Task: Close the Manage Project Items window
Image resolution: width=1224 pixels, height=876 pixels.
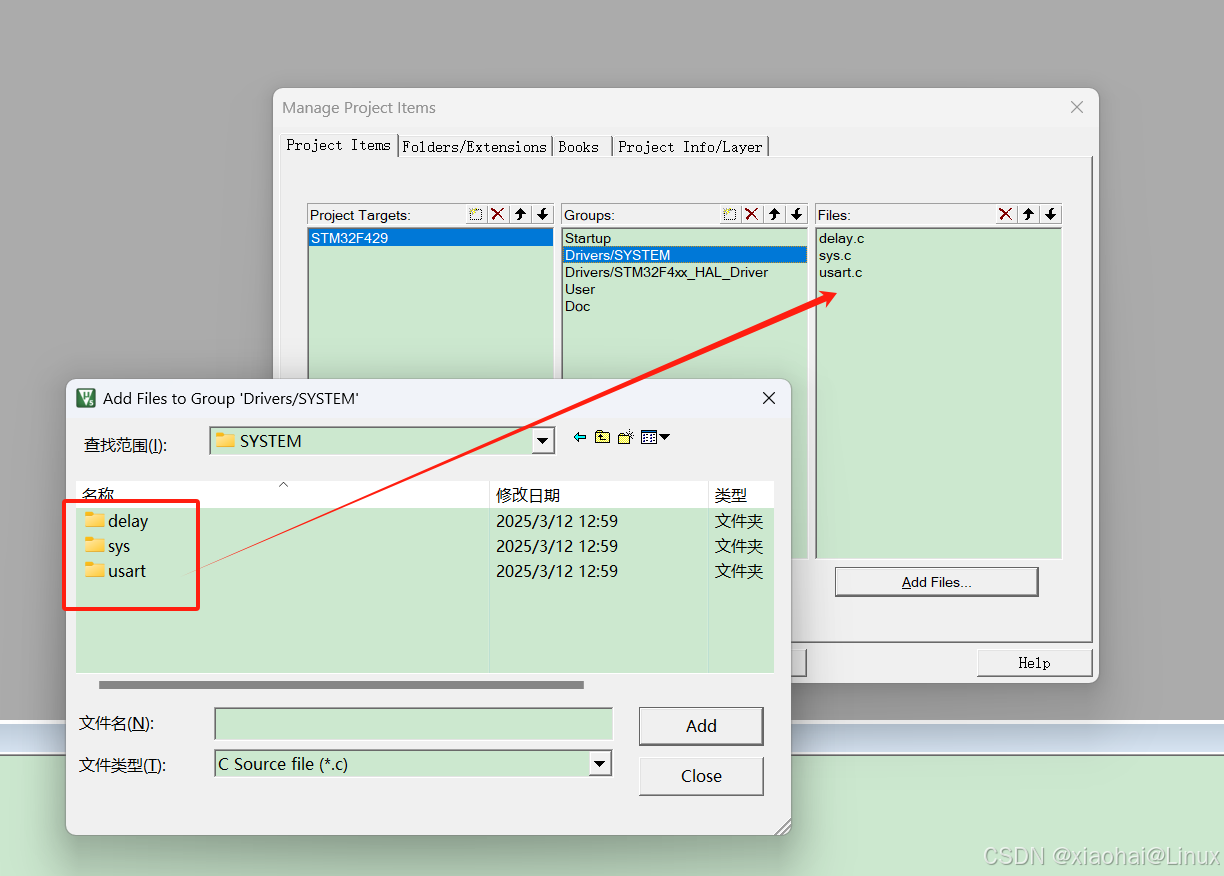Action: click(1077, 107)
